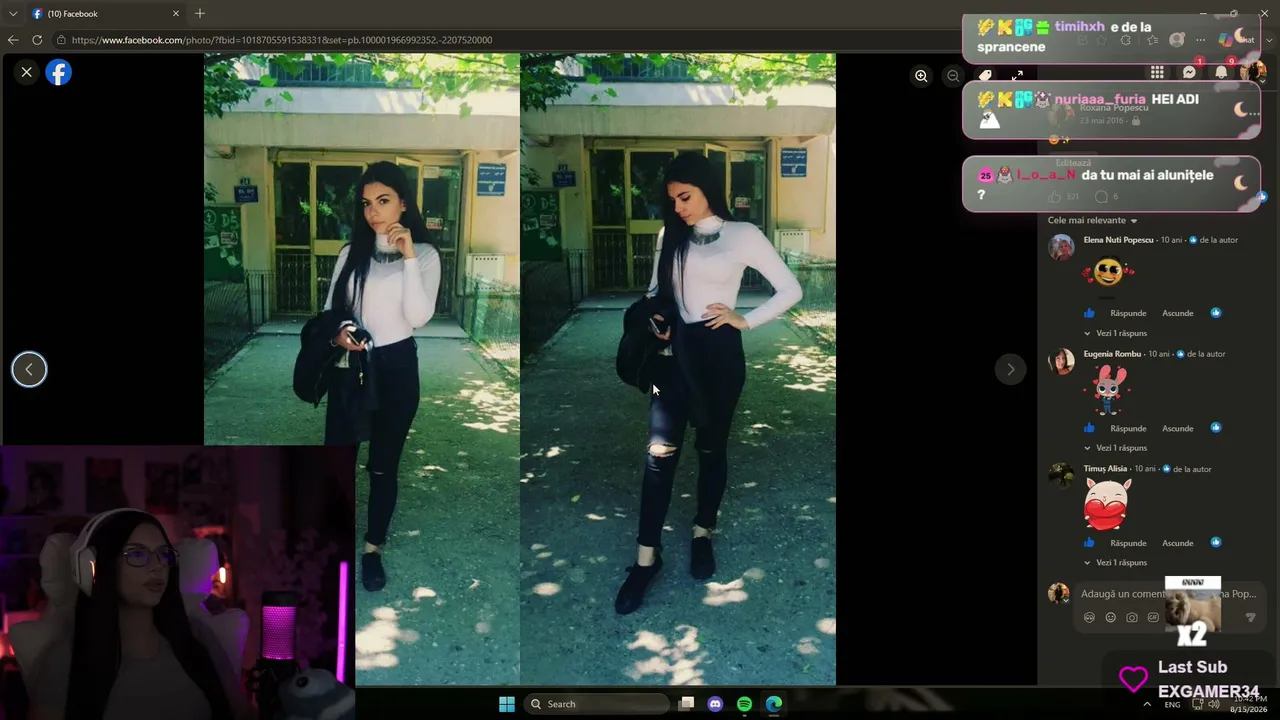Expand the Cele mai relevante comment filter
Screen dimensions: 1280x720
pos(1092,220)
